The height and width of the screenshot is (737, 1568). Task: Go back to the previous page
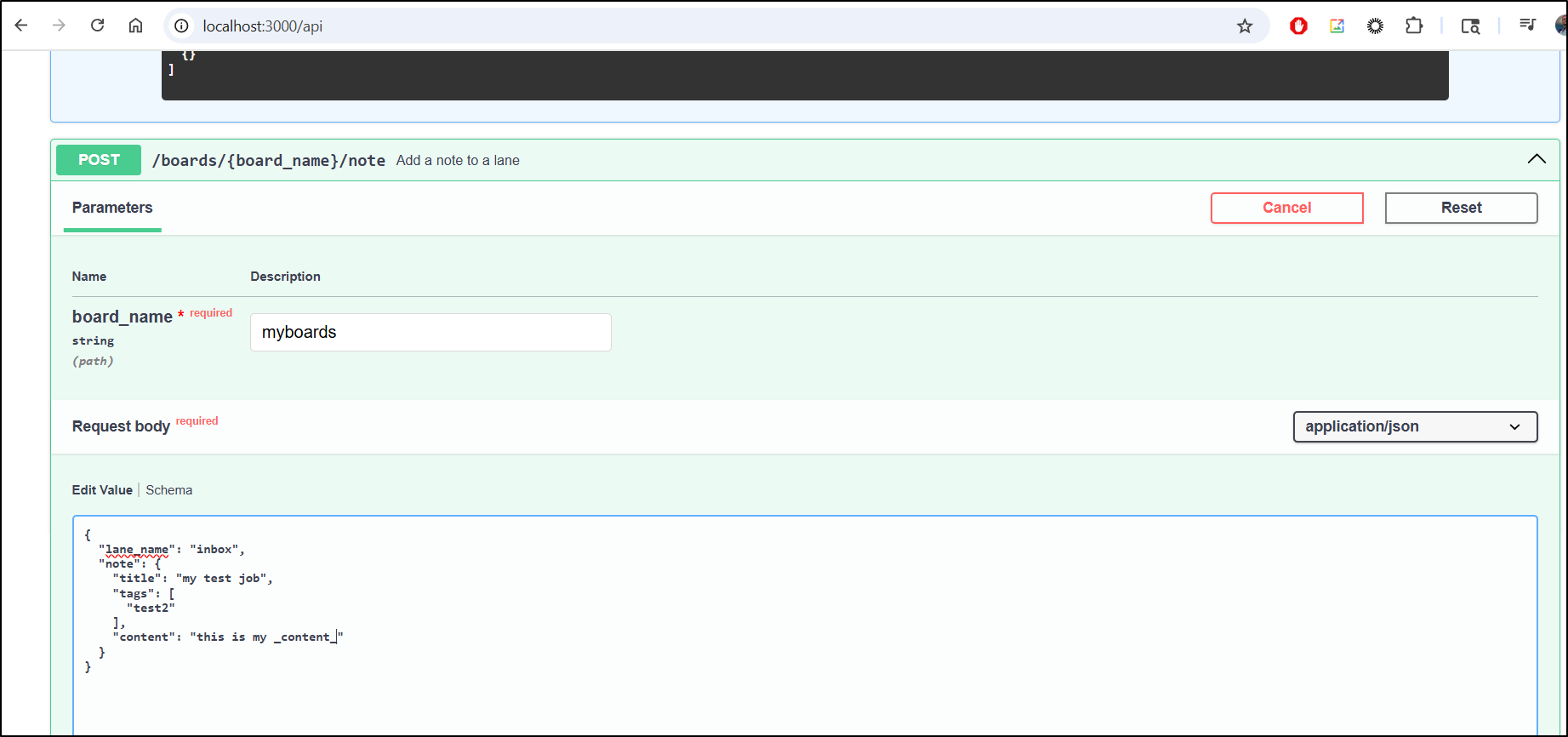point(21,26)
